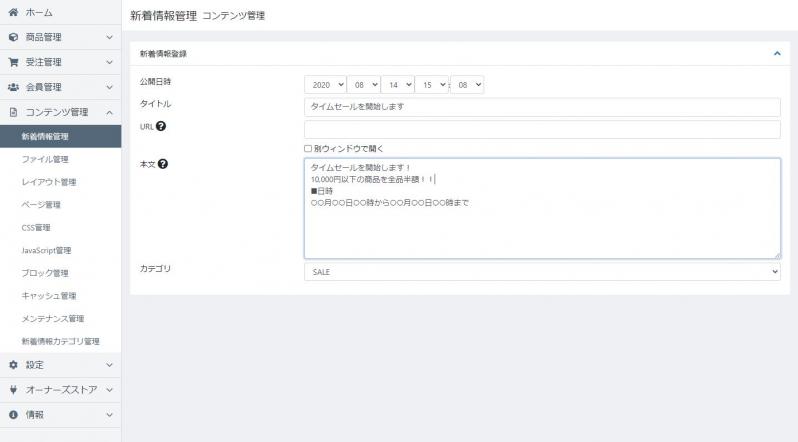Click the plug icon for オーナーズストア
The height and width of the screenshot is (442, 798).
click(13, 390)
